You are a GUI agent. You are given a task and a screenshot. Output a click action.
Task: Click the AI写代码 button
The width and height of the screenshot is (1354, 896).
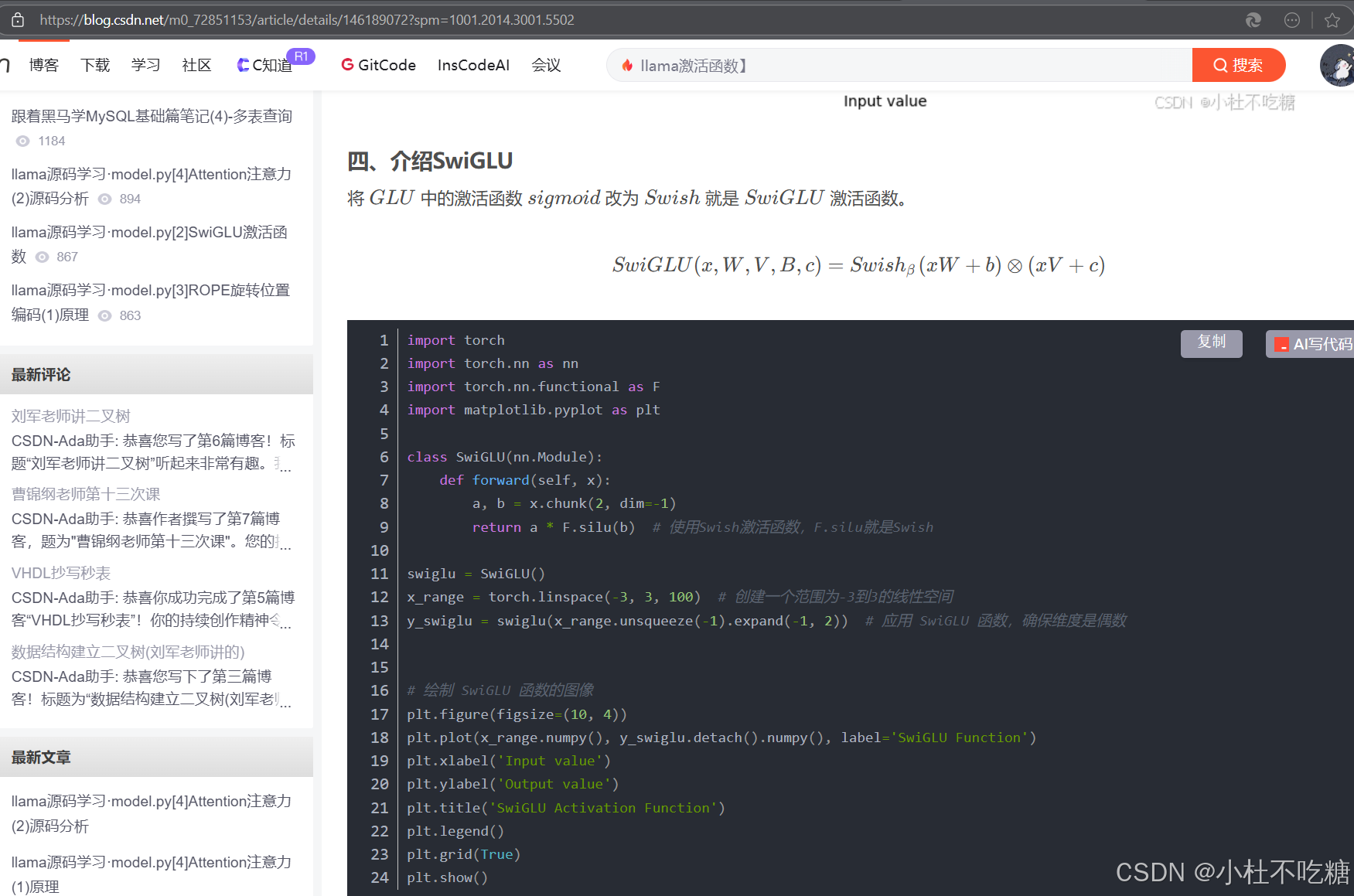coord(1311,344)
